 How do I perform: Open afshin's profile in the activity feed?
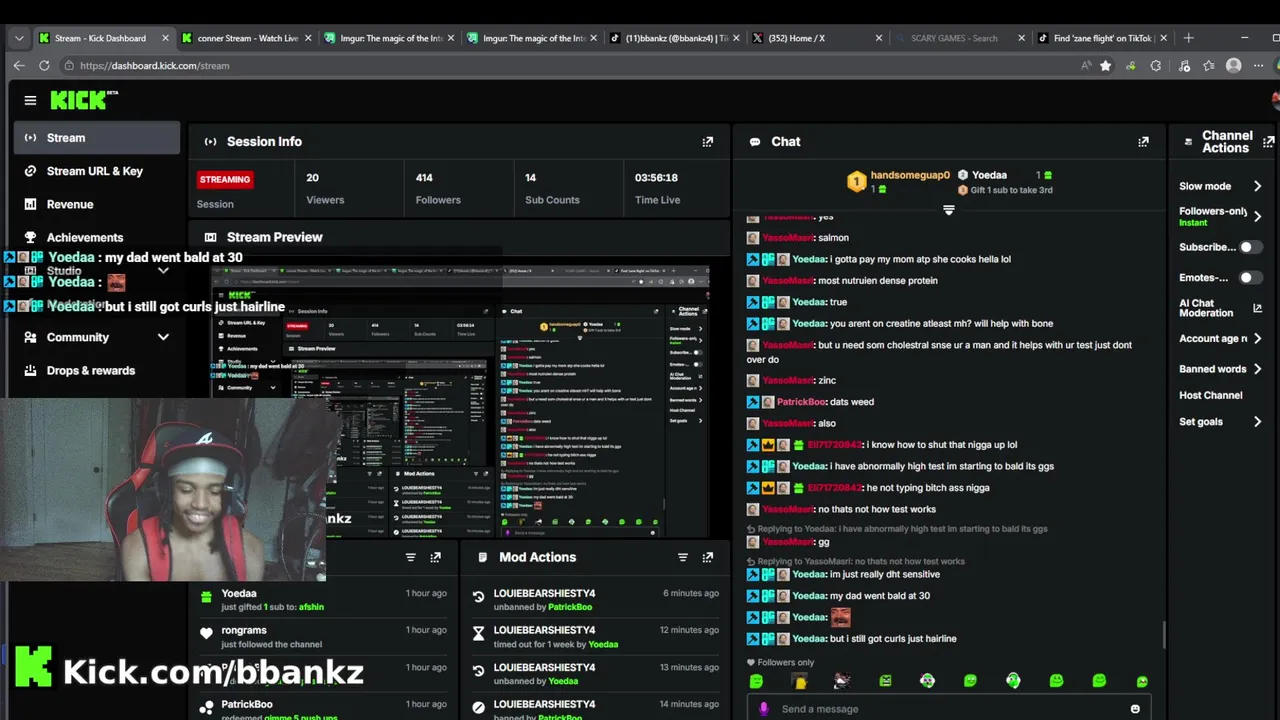(x=311, y=607)
